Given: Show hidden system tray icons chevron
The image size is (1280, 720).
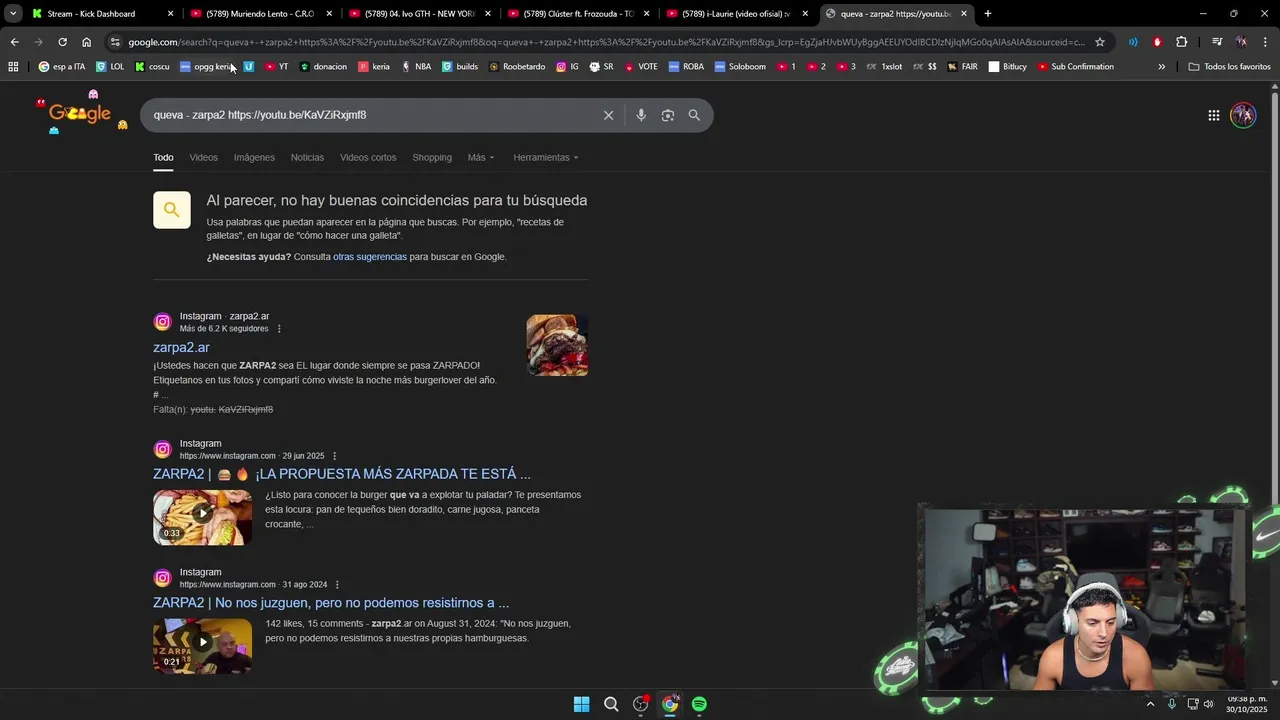Looking at the screenshot, I should pos(1150,704).
